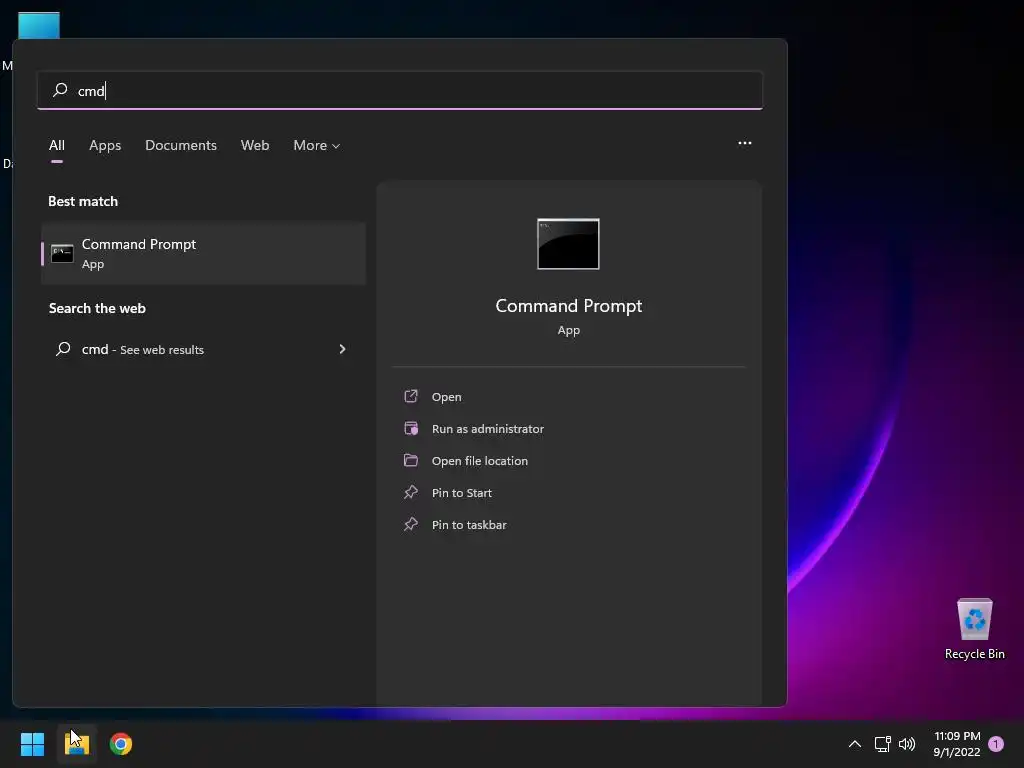Click the Pin to taskbar pin icon

tap(411, 524)
